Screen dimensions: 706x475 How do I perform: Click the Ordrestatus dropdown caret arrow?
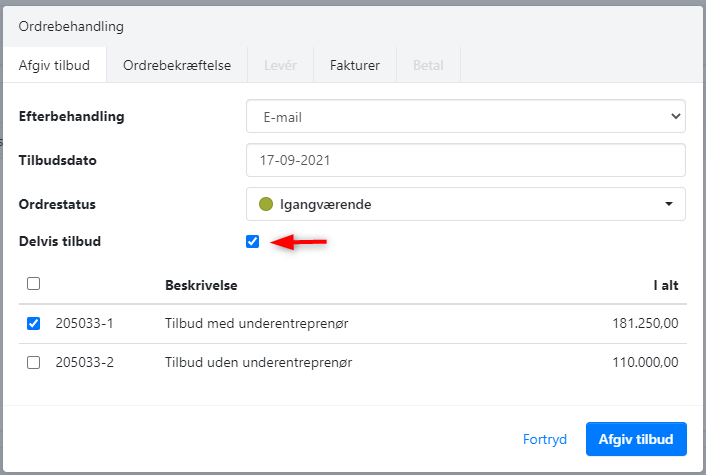(668, 204)
